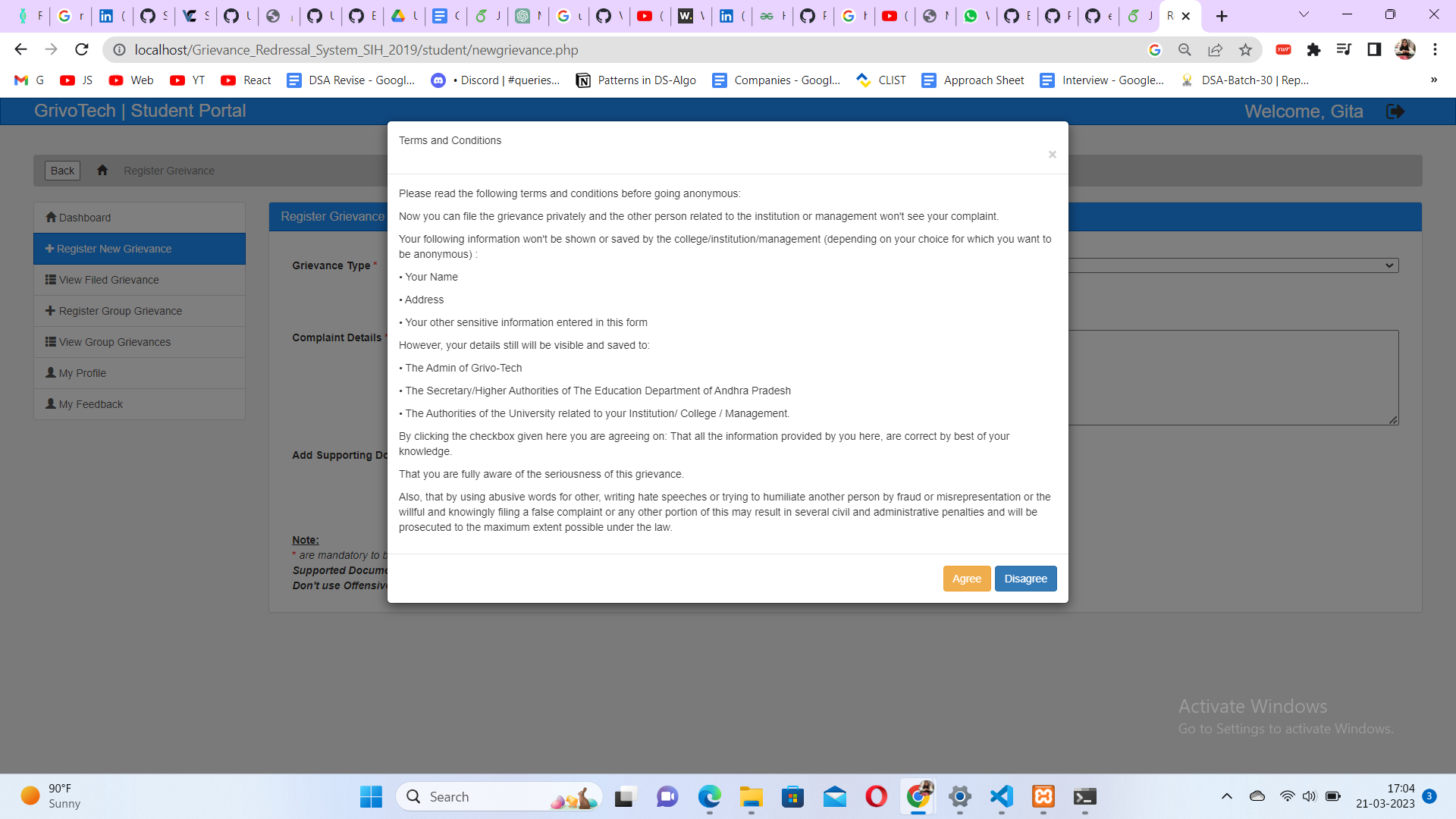1456x819 pixels.
Task: Select the home breadcrumb icon beside Back
Action: pos(102,170)
